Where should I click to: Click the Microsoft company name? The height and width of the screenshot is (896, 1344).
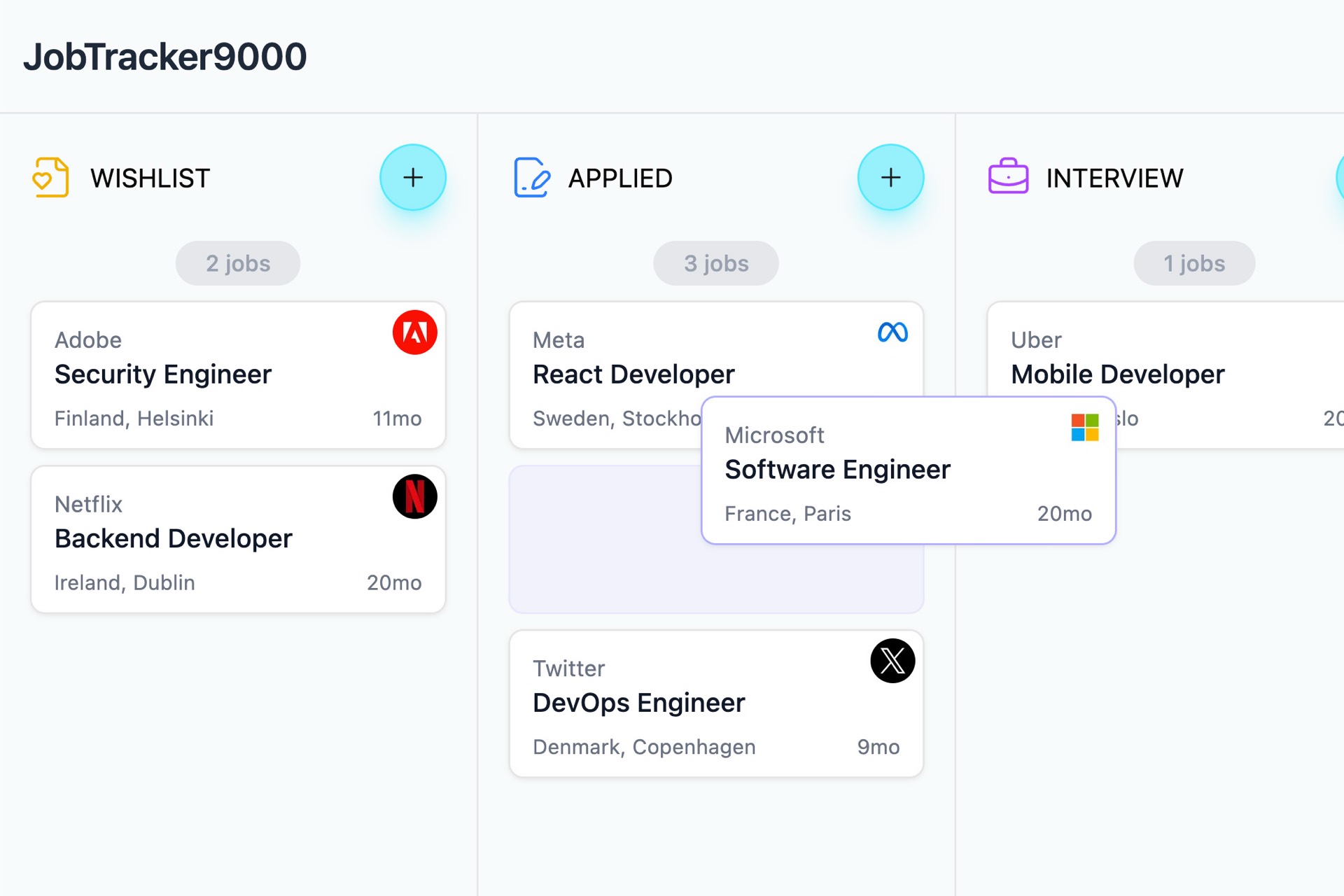pos(775,435)
